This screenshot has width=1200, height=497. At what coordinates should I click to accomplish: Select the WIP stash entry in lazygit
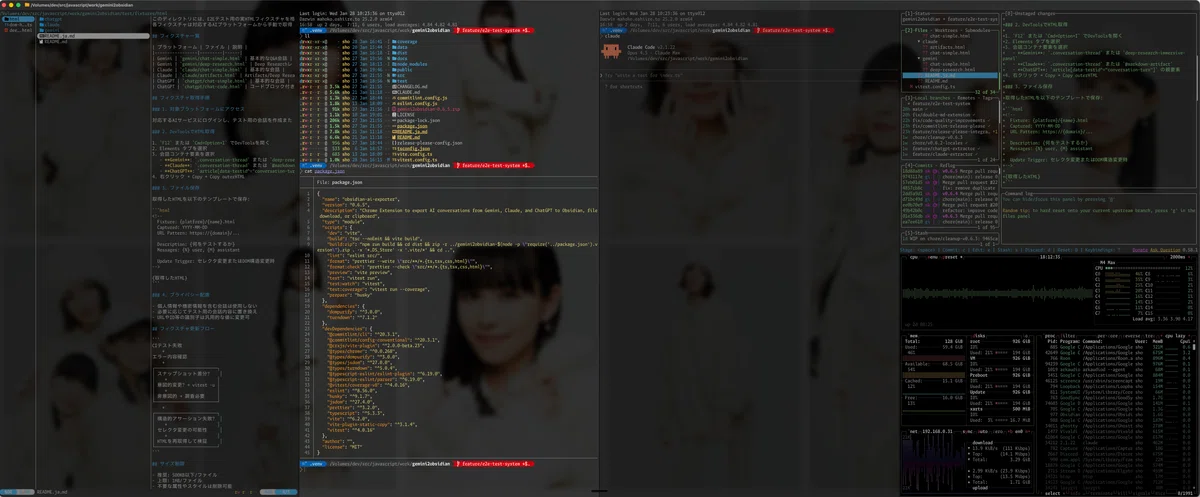pos(950,239)
